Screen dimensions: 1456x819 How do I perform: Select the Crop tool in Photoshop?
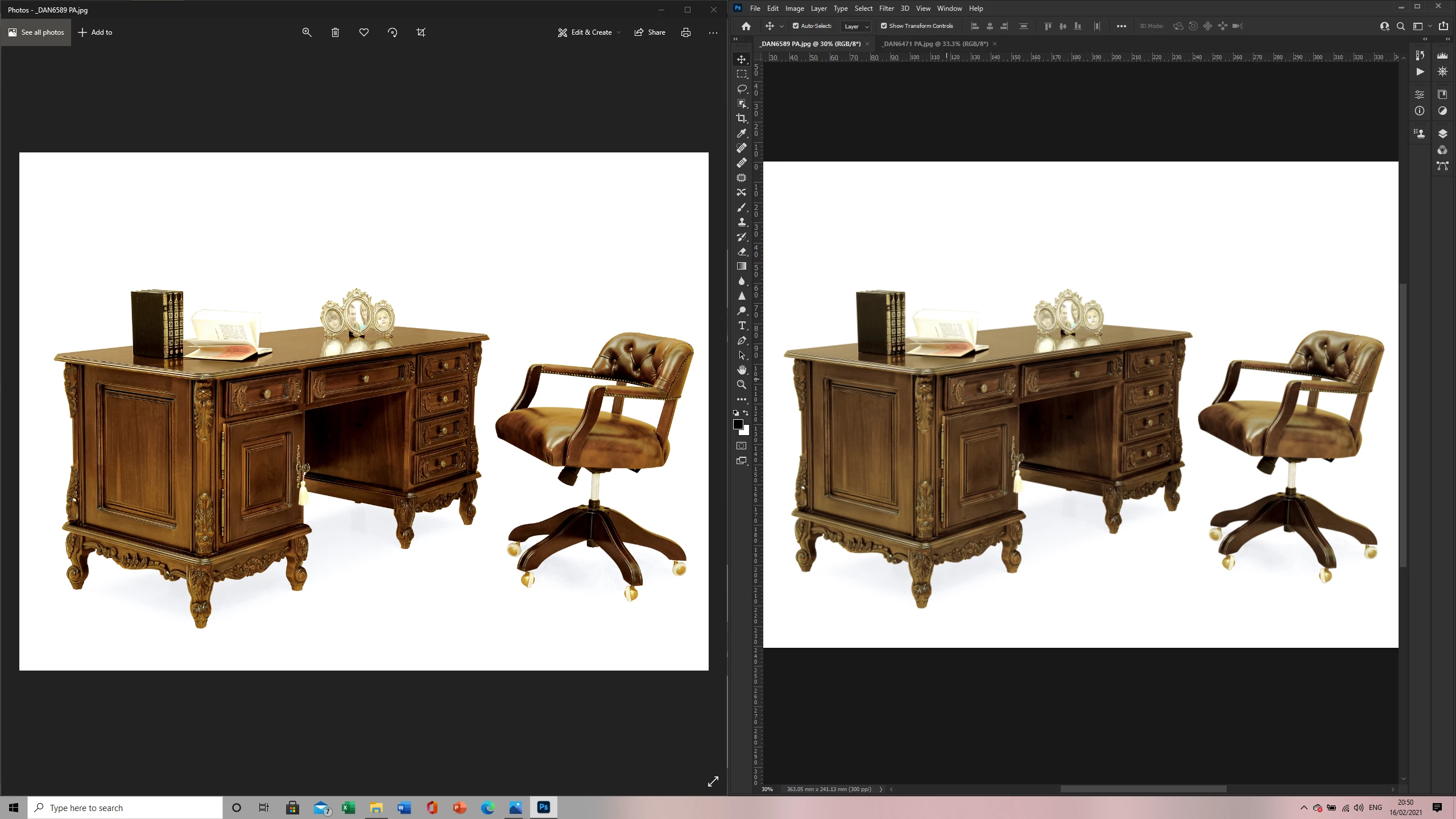click(742, 118)
